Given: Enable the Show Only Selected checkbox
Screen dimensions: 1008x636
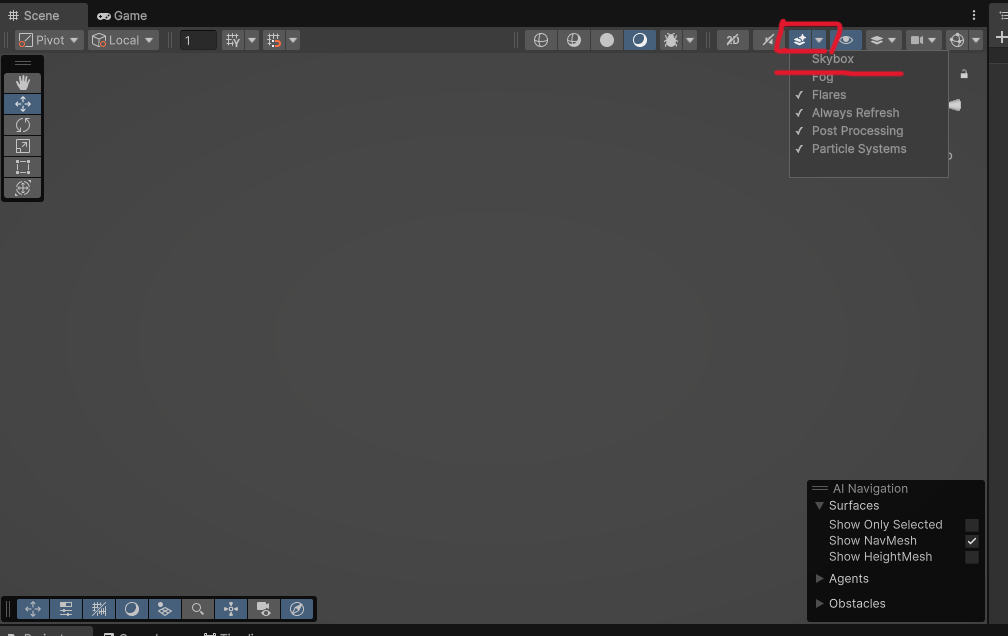Looking at the screenshot, I should tap(971, 525).
